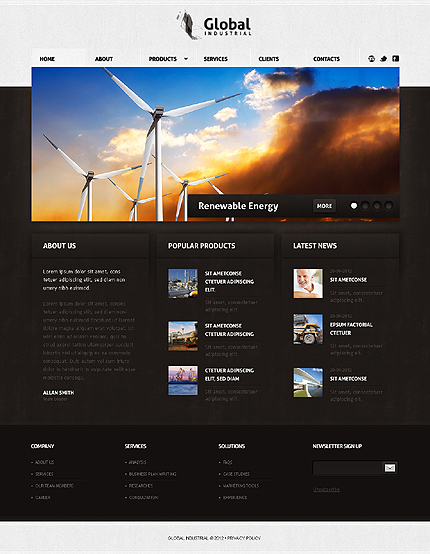Screen dimensions: 430x554
Task: Click the More button on slider
Action: pos(324,206)
